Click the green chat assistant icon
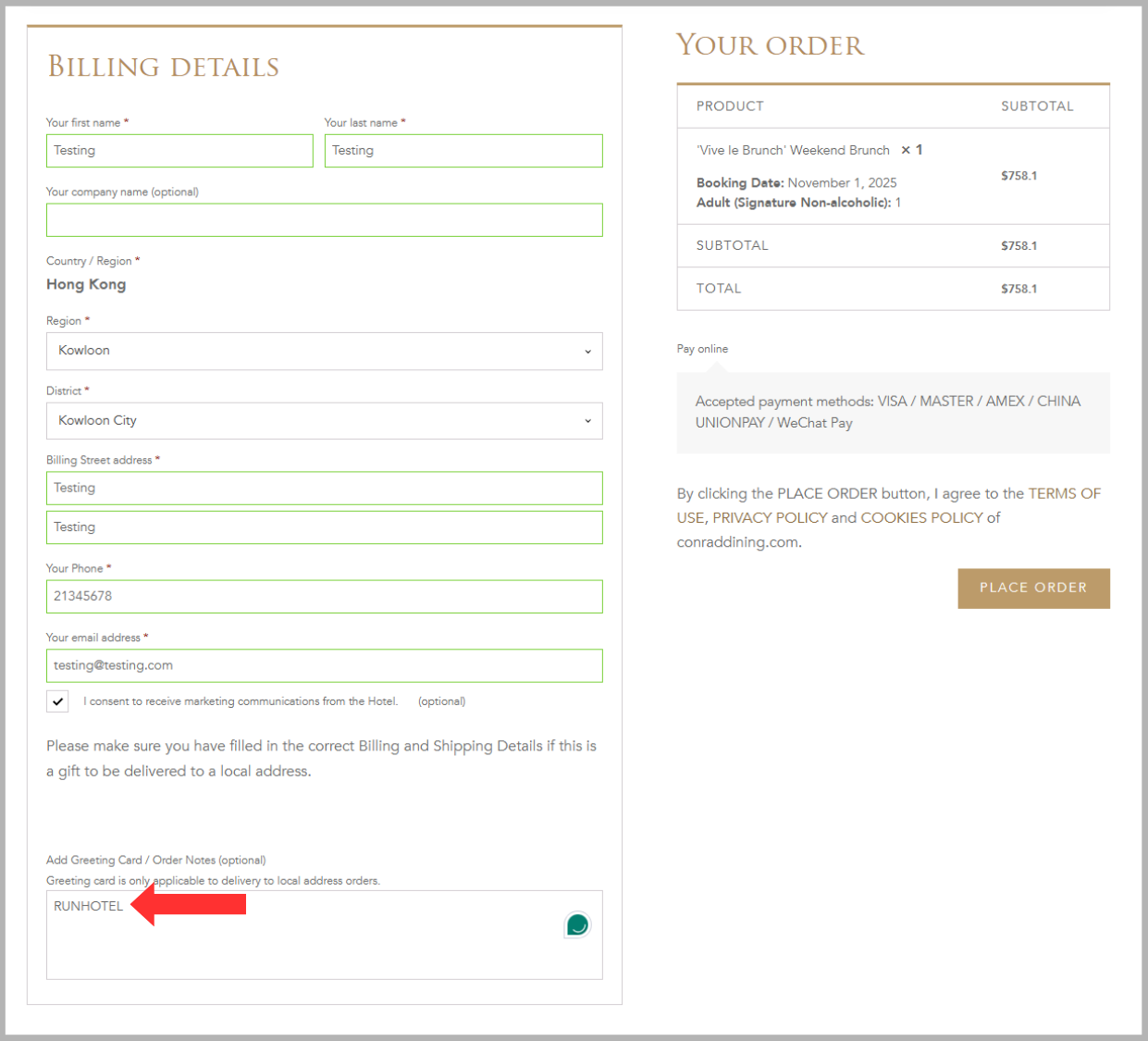 [577, 924]
